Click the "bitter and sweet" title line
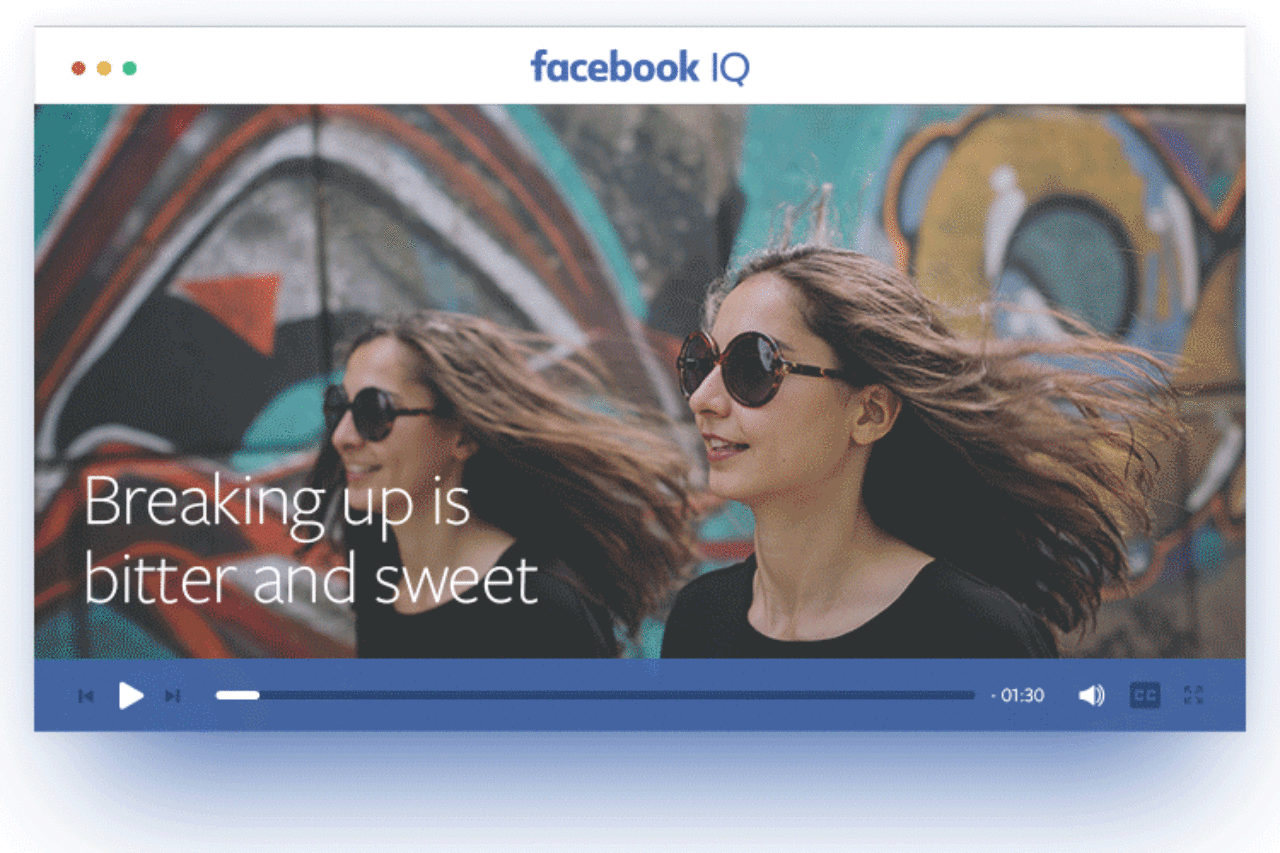Image resolution: width=1280 pixels, height=853 pixels. click(x=311, y=579)
